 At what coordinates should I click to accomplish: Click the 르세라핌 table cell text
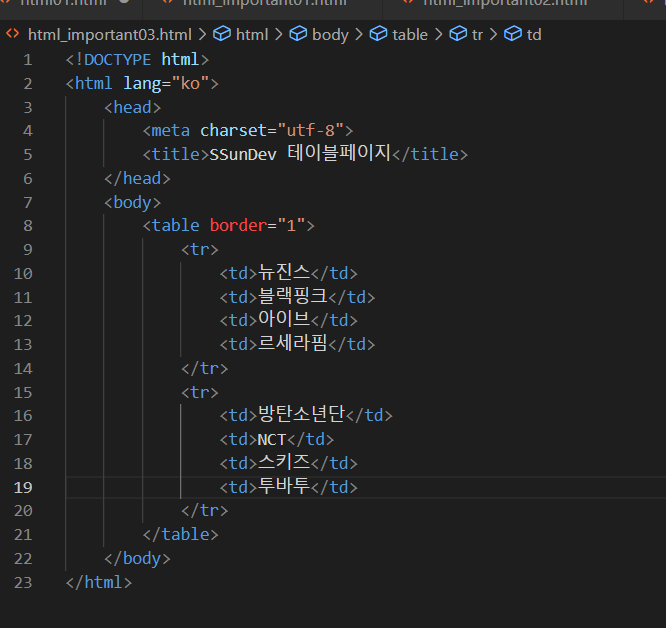pos(293,343)
